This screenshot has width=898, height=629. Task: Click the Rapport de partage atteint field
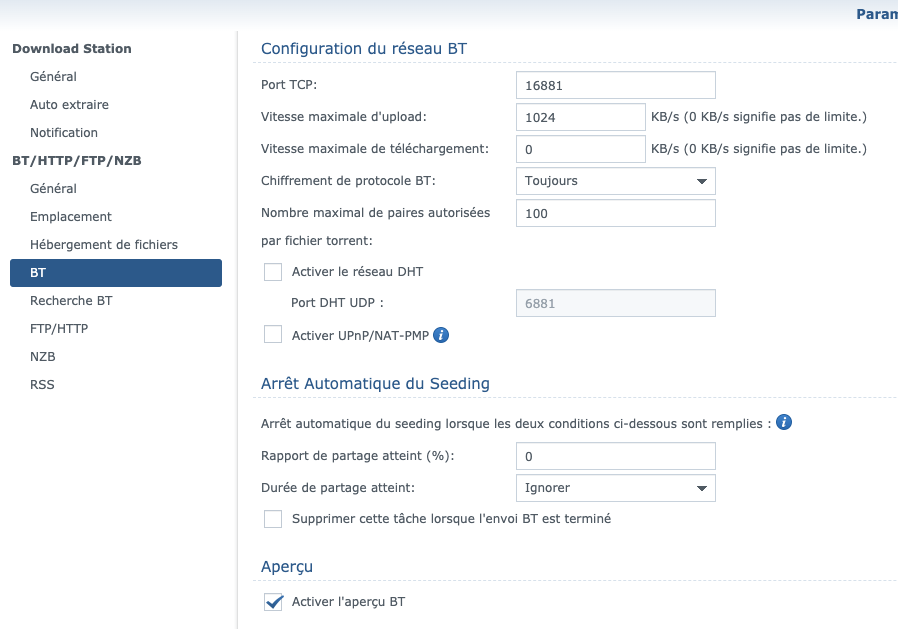point(616,457)
